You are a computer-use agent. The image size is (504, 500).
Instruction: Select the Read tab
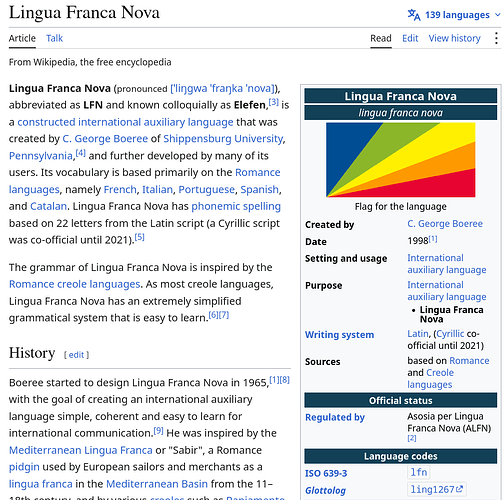pyautogui.click(x=381, y=38)
